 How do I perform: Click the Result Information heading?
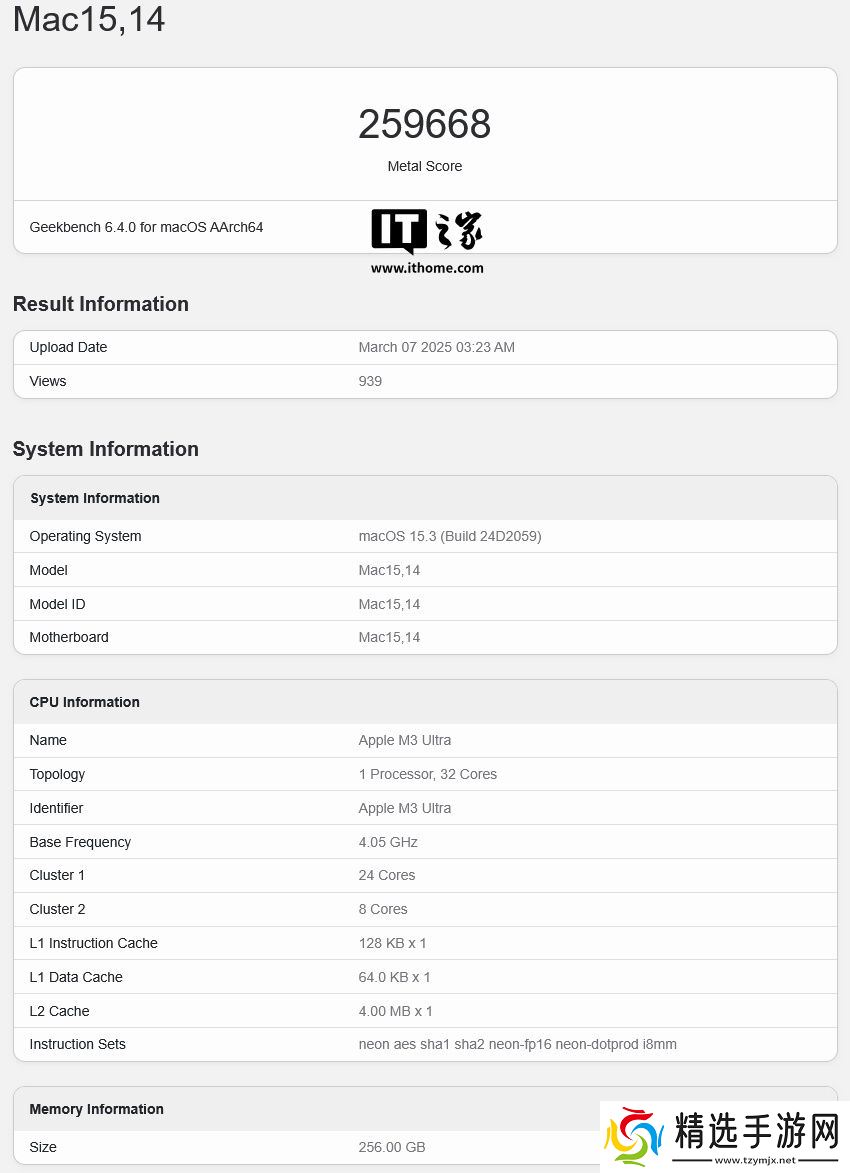[x=100, y=304]
